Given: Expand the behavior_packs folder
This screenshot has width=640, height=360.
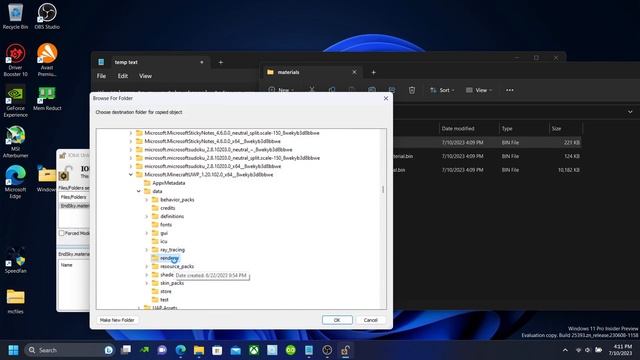Looking at the screenshot, I should point(147,200).
